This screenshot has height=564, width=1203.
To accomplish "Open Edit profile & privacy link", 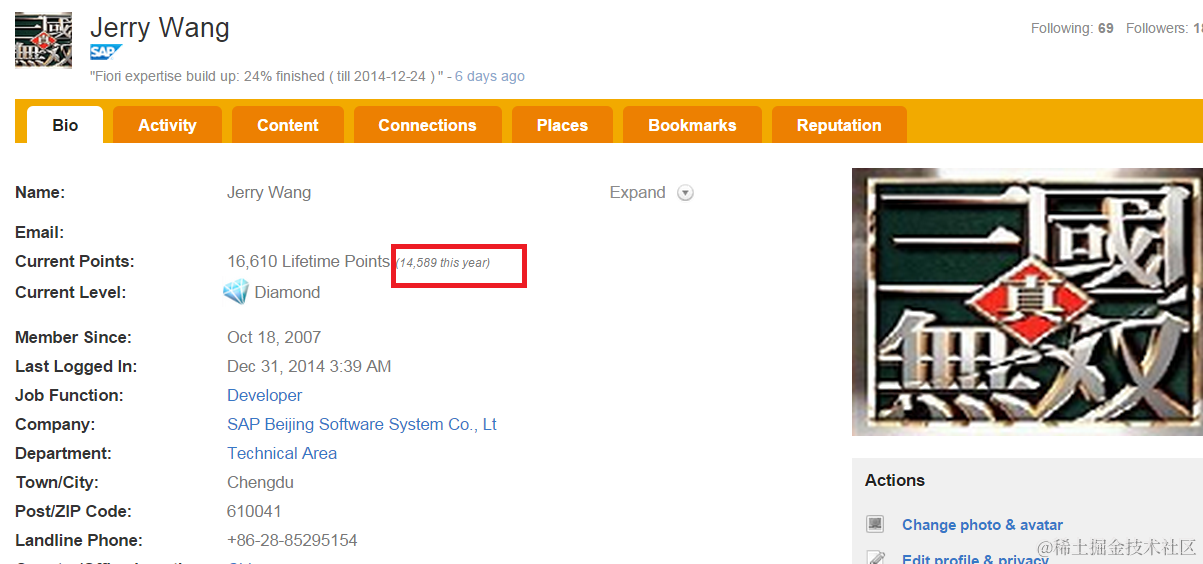I will tap(975, 558).
